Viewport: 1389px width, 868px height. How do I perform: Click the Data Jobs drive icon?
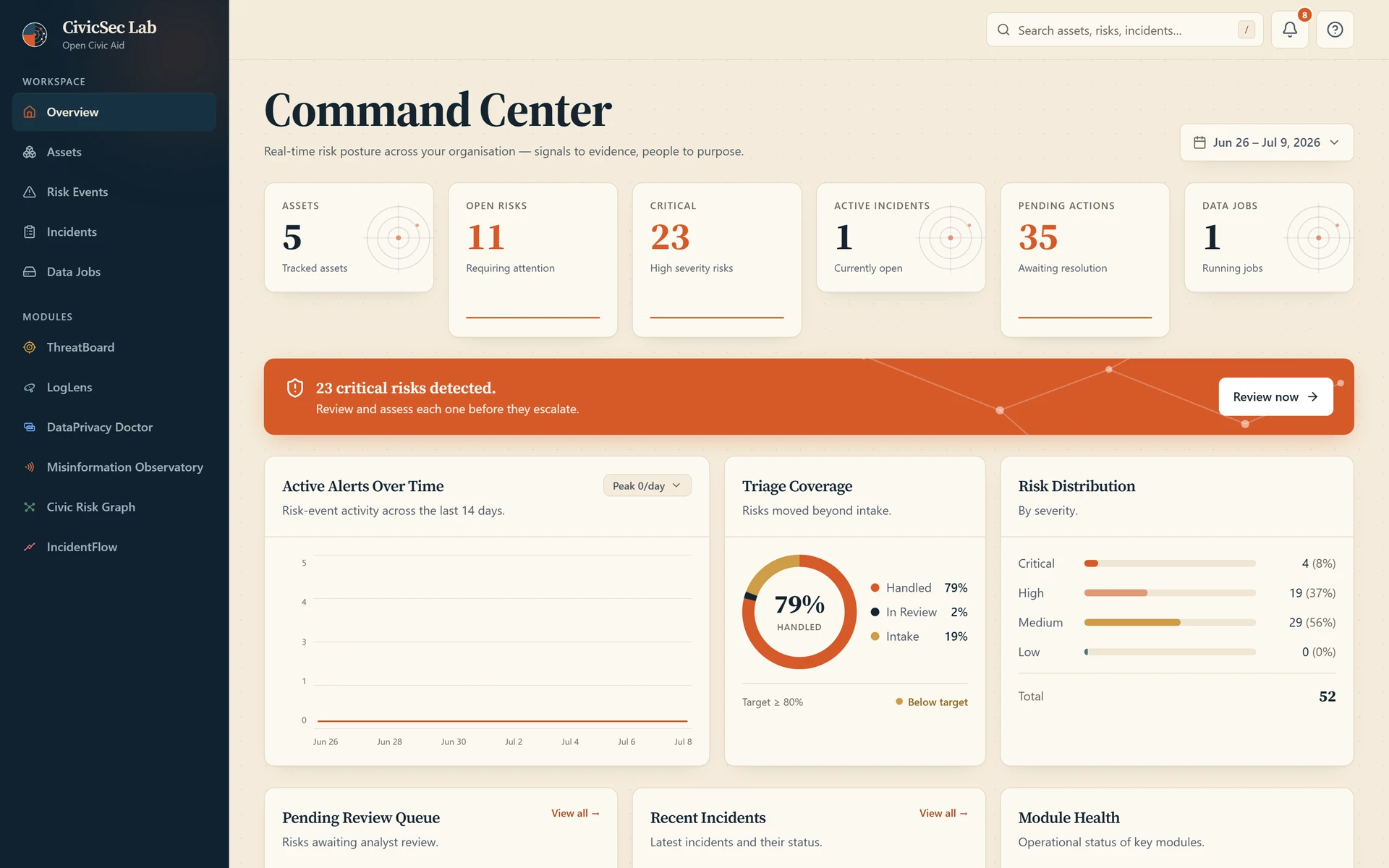click(x=30, y=272)
